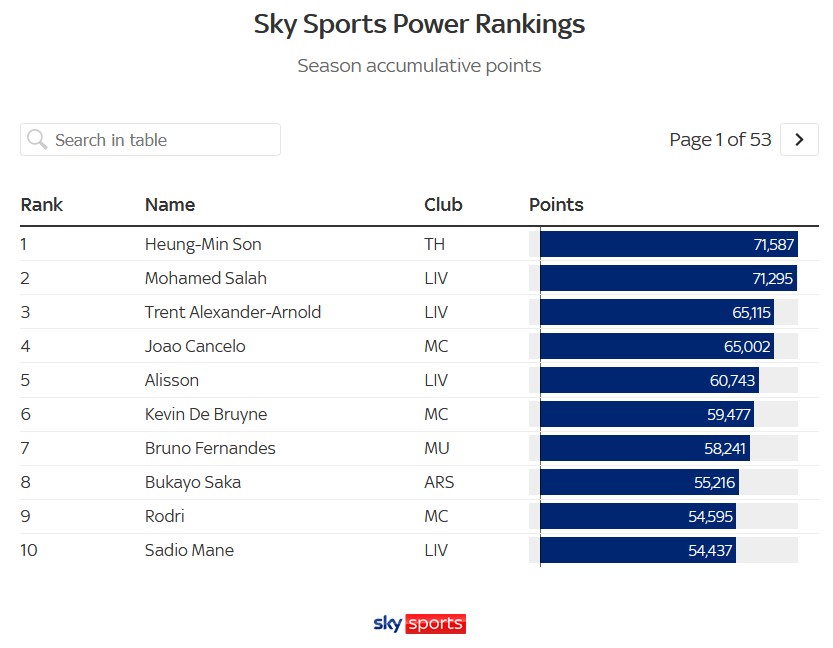Viewport: 833px width, 648px height.
Task: Click Bukayo Saka's ARS club cell
Action: click(439, 482)
